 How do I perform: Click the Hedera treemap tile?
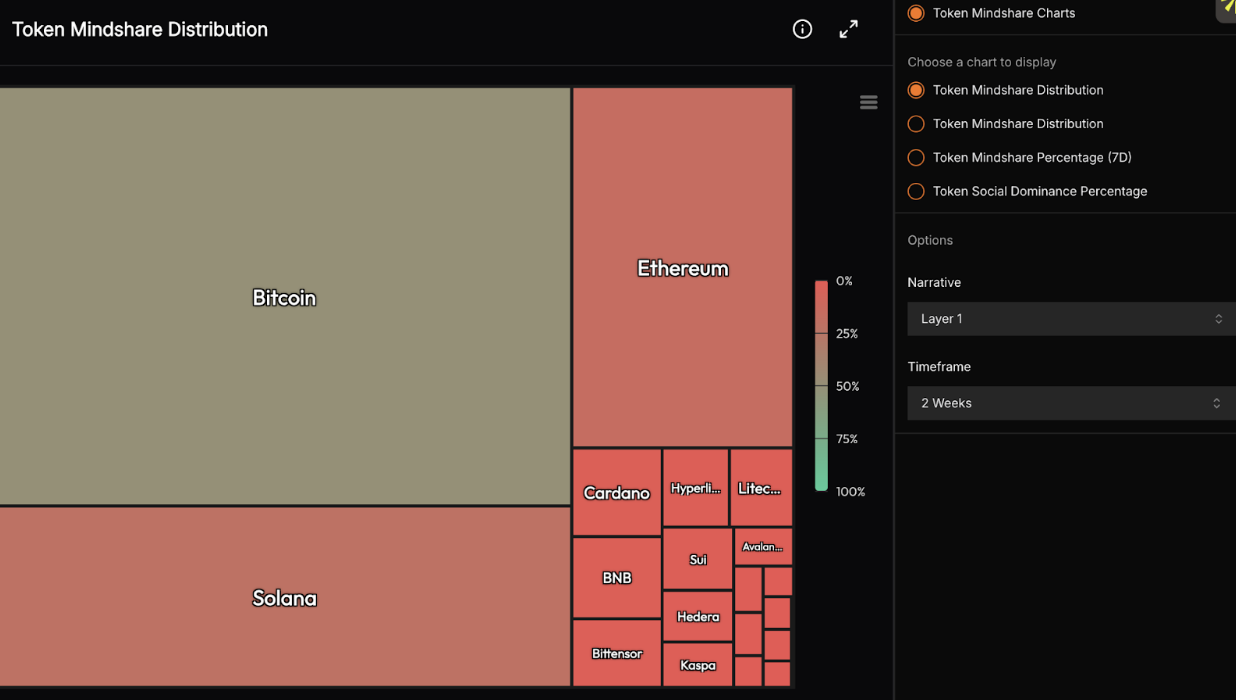coord(697,616)
